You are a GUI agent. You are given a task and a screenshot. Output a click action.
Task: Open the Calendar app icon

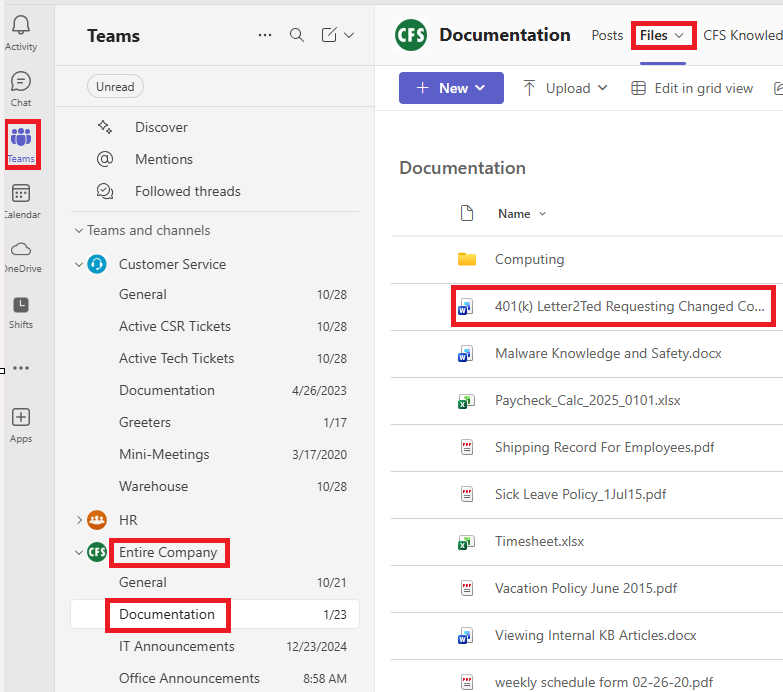(x=21, y=200)
